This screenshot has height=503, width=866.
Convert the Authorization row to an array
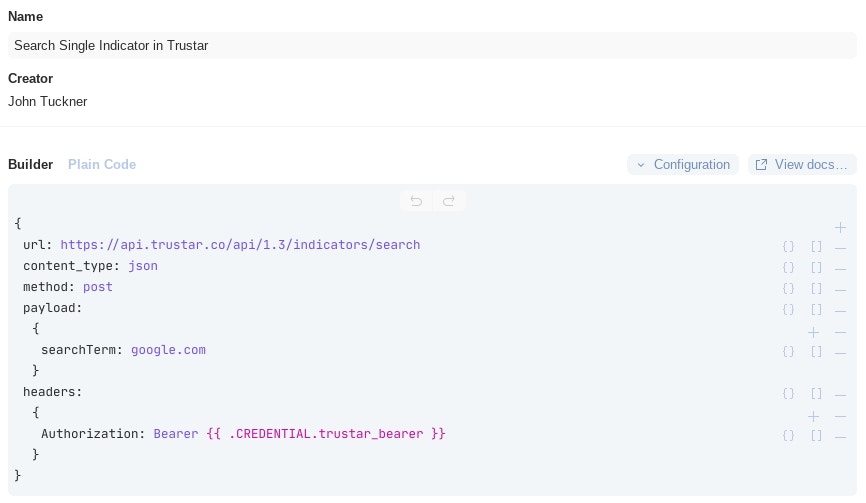point(816,436)
